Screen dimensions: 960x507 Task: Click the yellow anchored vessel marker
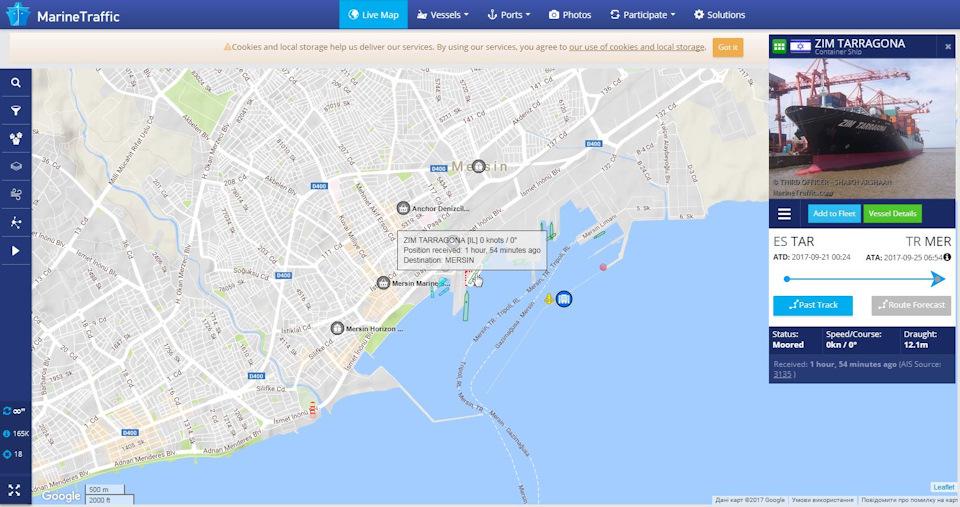tap(549, 299)
